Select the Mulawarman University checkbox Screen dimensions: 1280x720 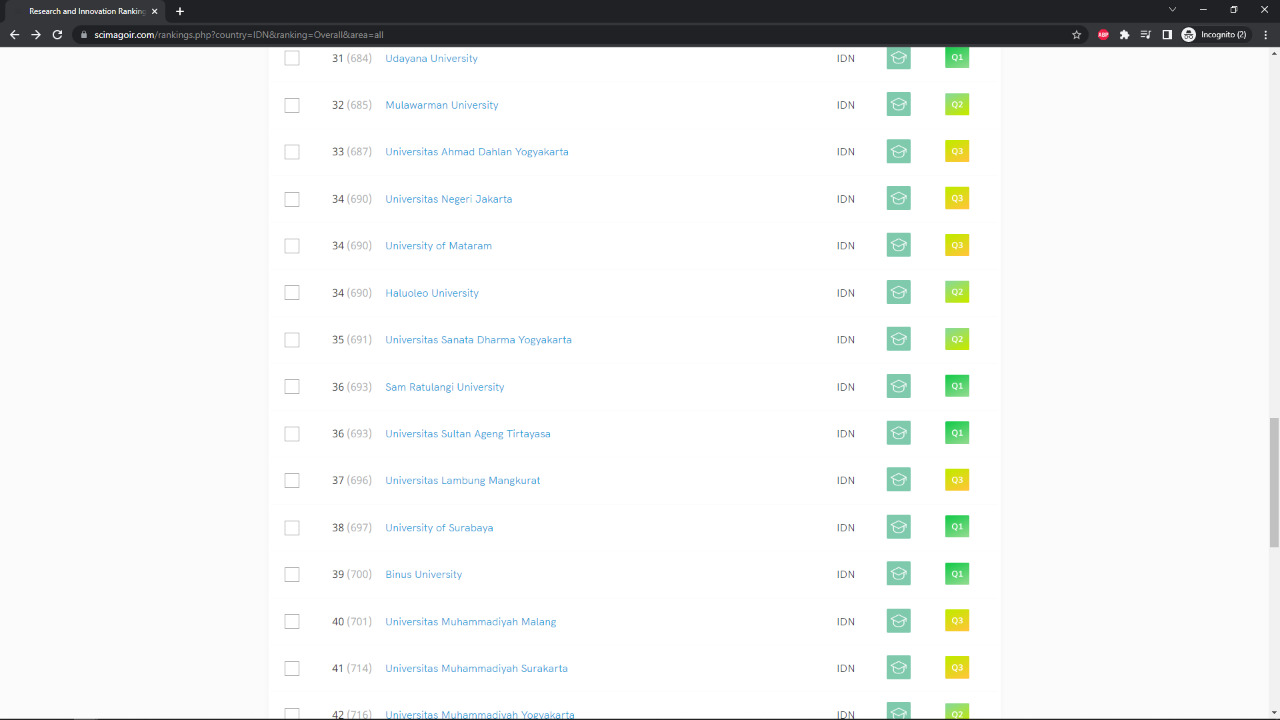292,105
